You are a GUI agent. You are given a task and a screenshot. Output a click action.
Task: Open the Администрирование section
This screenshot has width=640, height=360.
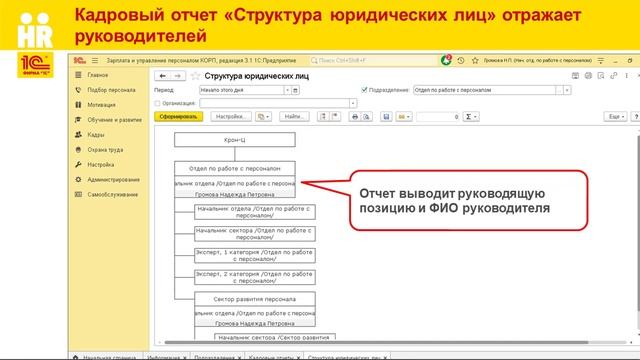tap(113, 180)
